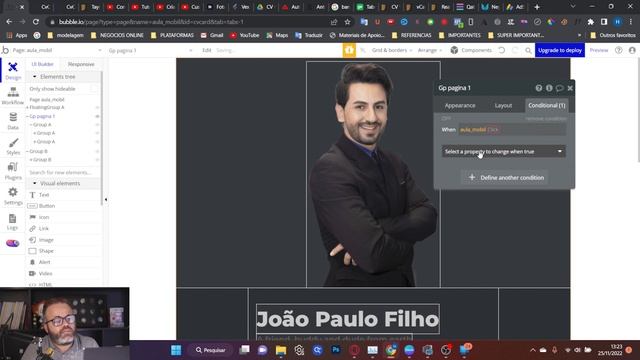The width and height of the screenshot is (640, 360).
Task: Pick the Button element from the palette
Action: (x=63, y=206)
